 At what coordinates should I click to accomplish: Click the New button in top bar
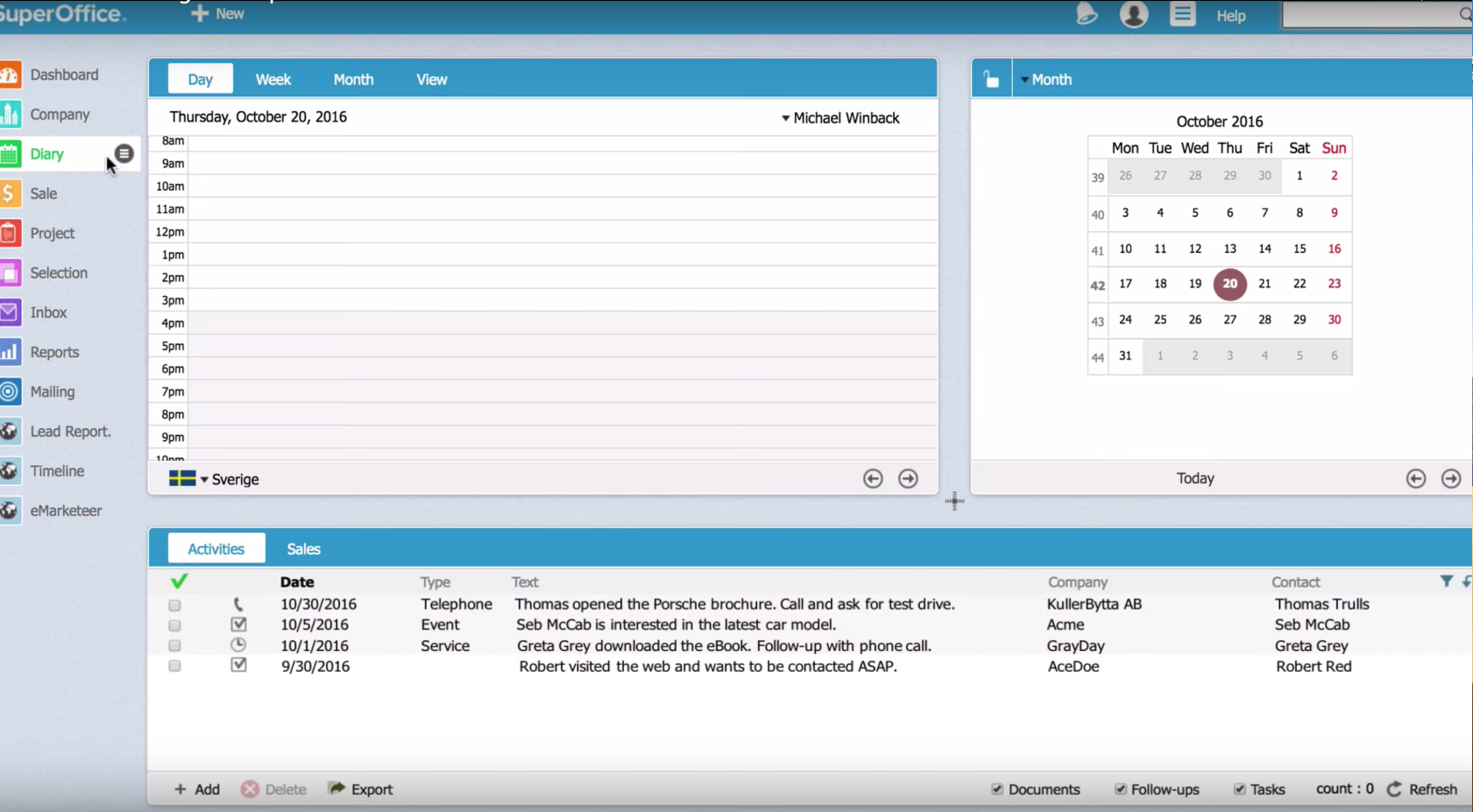click(217, 14)
